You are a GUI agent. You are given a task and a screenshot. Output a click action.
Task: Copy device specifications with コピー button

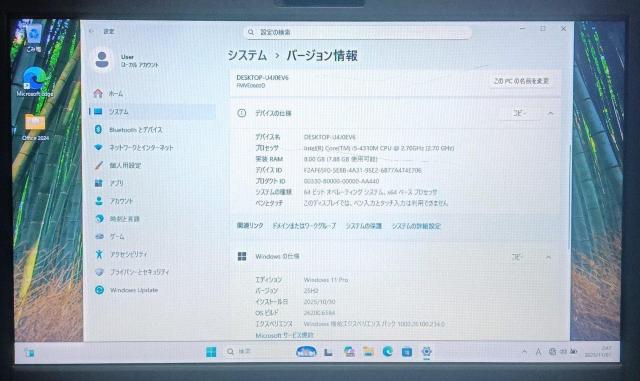coord(520,113)
